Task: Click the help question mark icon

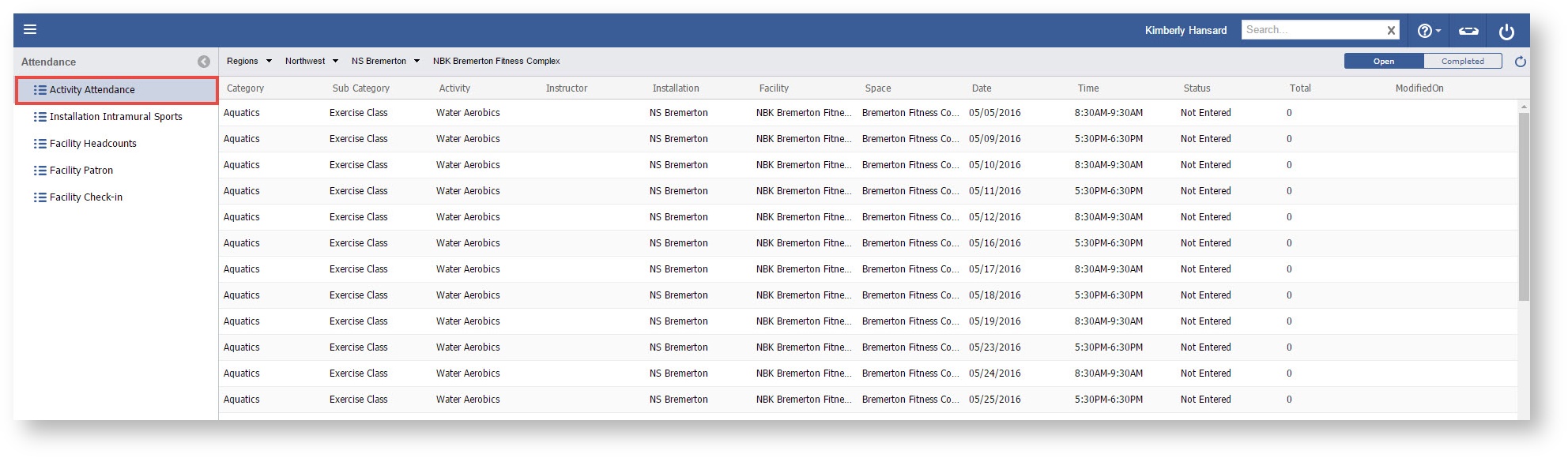Action: pyautogui.click(x=1424, y=31)
